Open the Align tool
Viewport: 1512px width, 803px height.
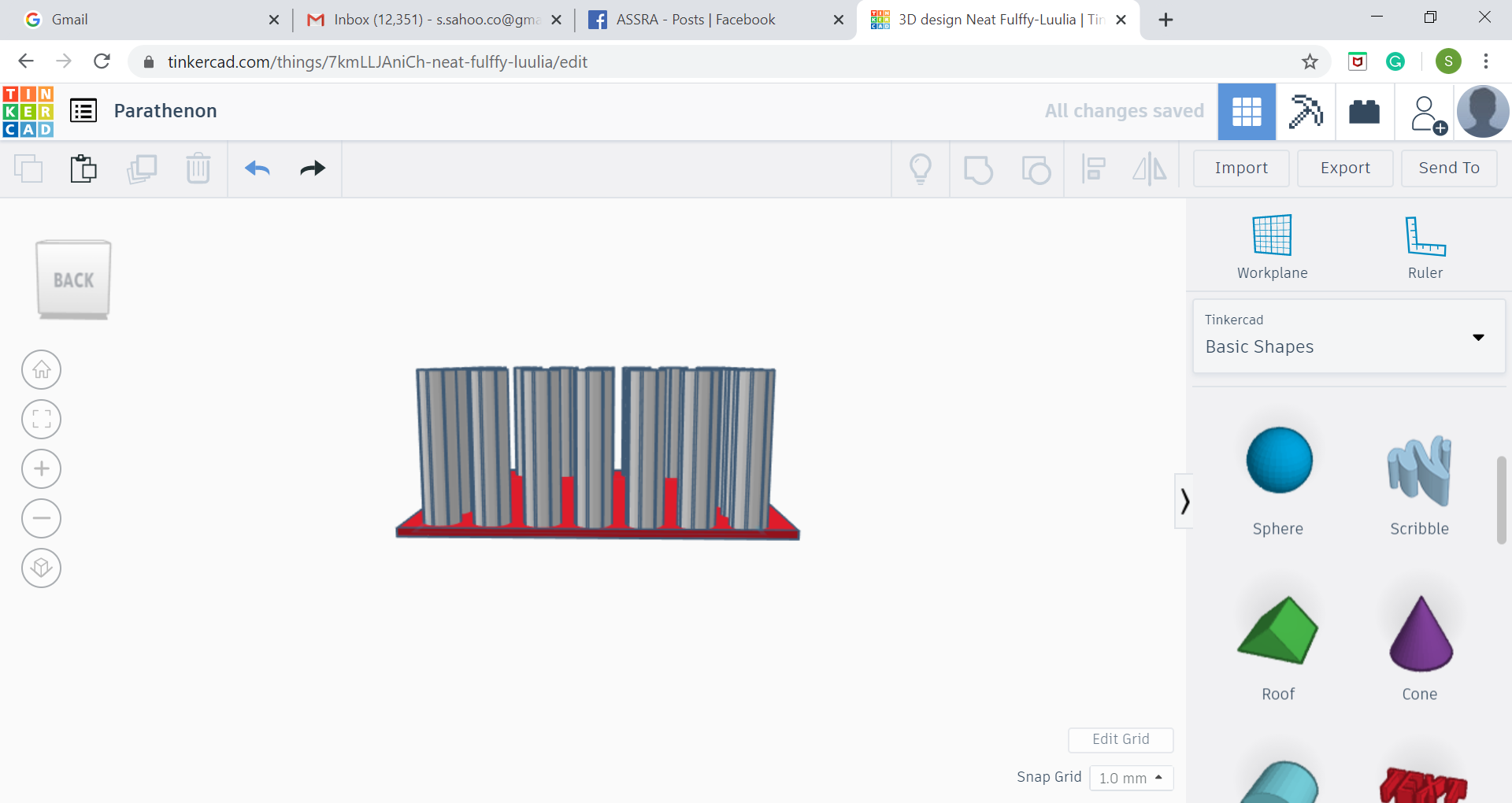point(1094,168)
